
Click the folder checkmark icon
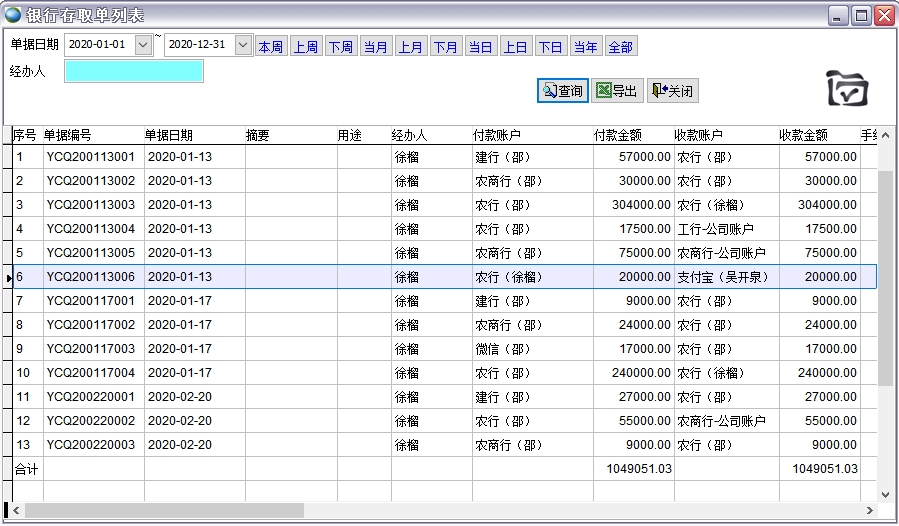point(846,89)
